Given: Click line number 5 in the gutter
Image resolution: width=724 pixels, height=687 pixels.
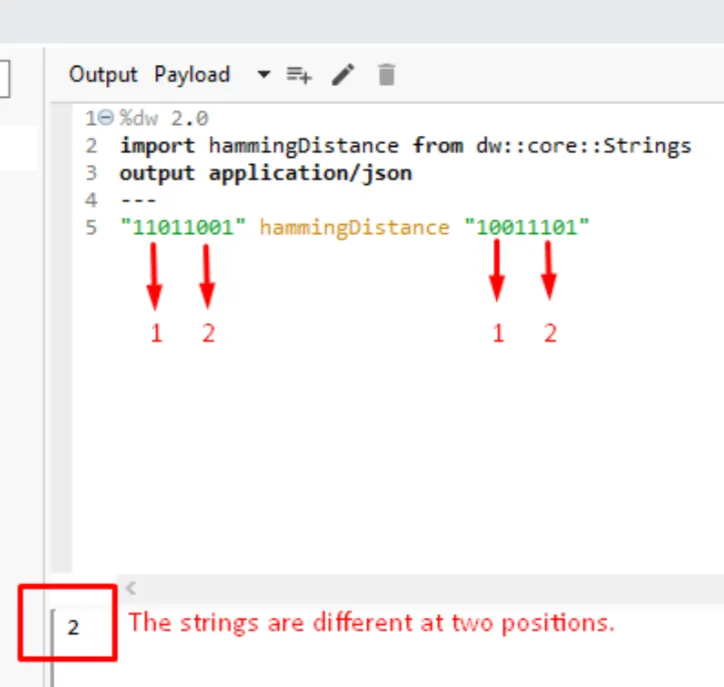Looking at the screenshot, I should (x=91, y=228).
